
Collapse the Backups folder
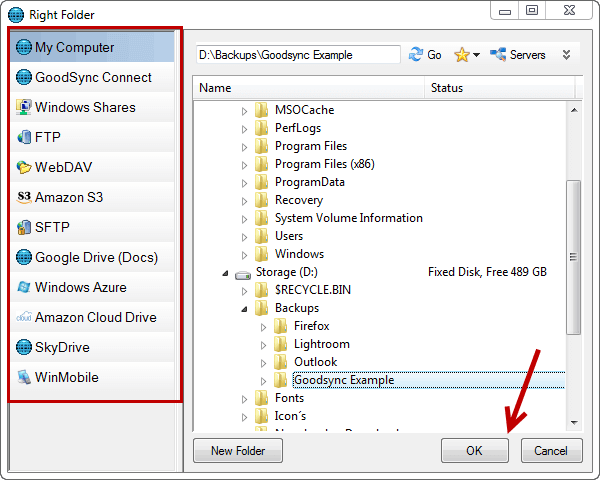tap(244, 309)
